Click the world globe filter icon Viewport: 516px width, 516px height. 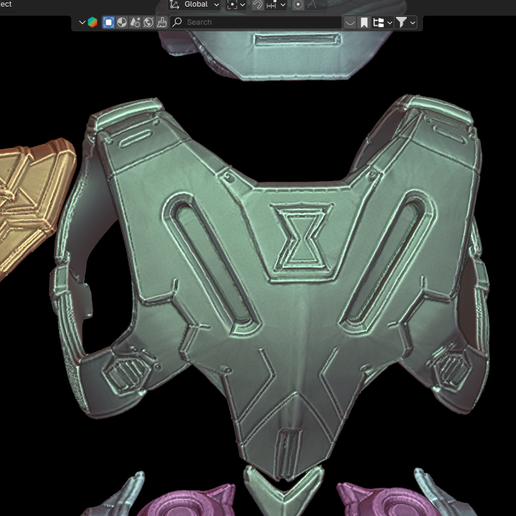(x=148, y=22)
